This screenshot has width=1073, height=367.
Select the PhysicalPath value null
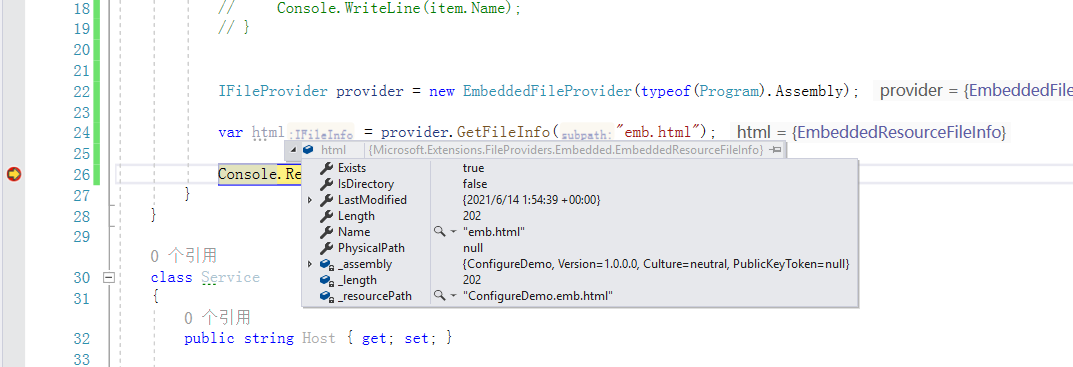(473, 248)
